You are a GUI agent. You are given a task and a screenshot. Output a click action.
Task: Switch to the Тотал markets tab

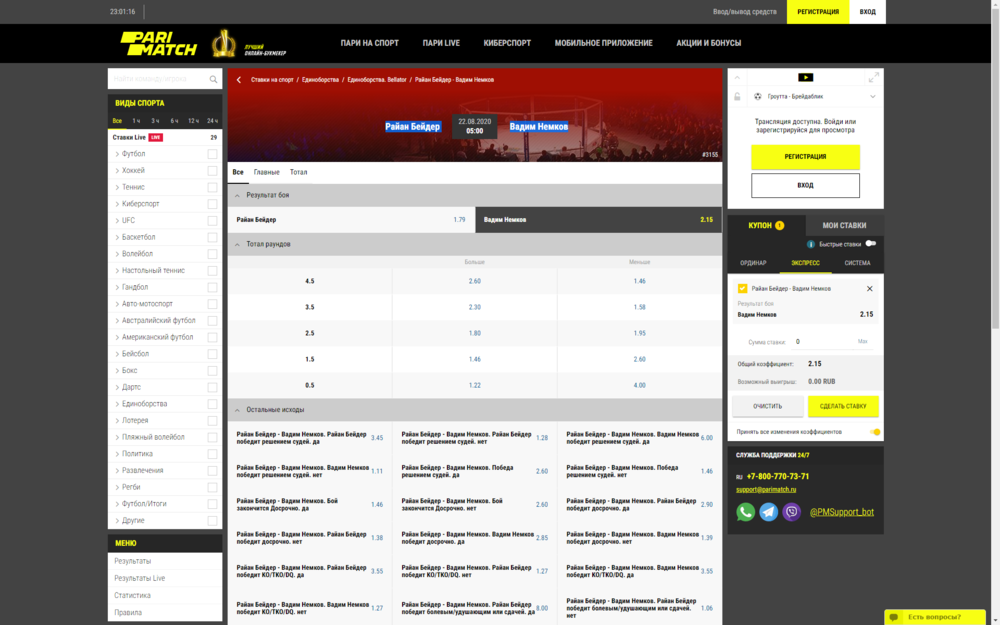298,172
